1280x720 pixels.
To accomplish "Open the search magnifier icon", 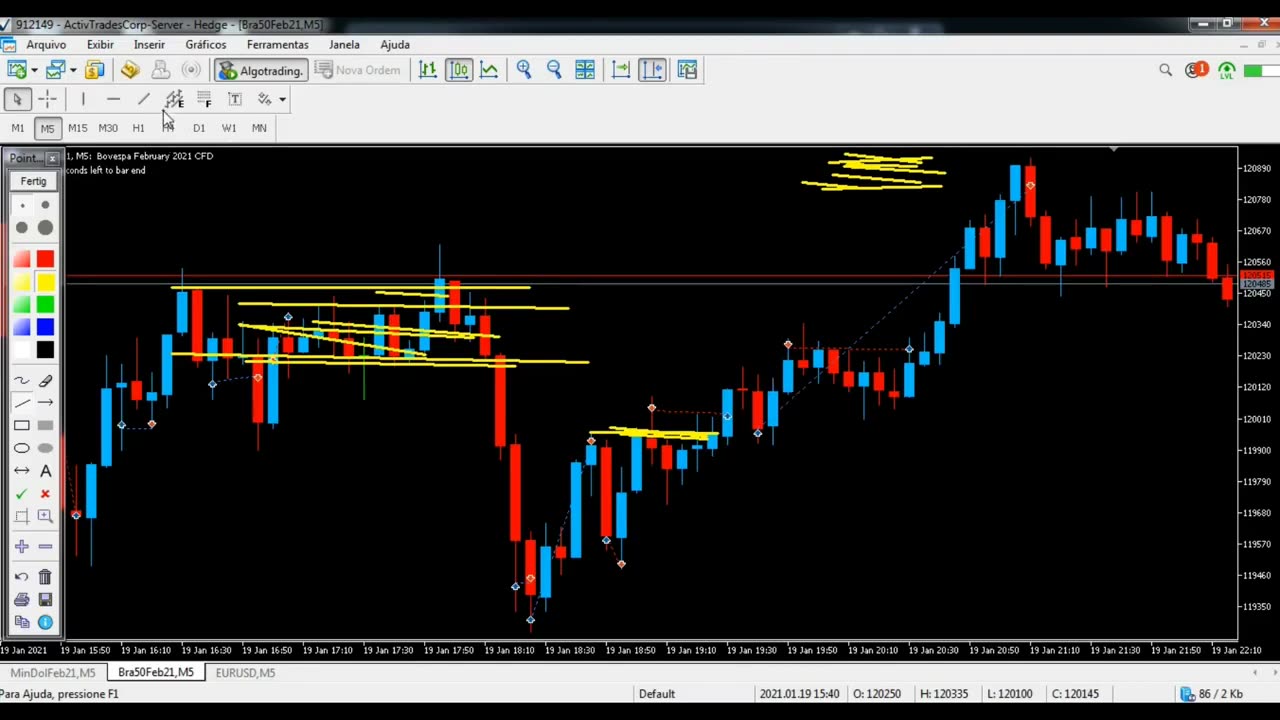I will 1166,70.
